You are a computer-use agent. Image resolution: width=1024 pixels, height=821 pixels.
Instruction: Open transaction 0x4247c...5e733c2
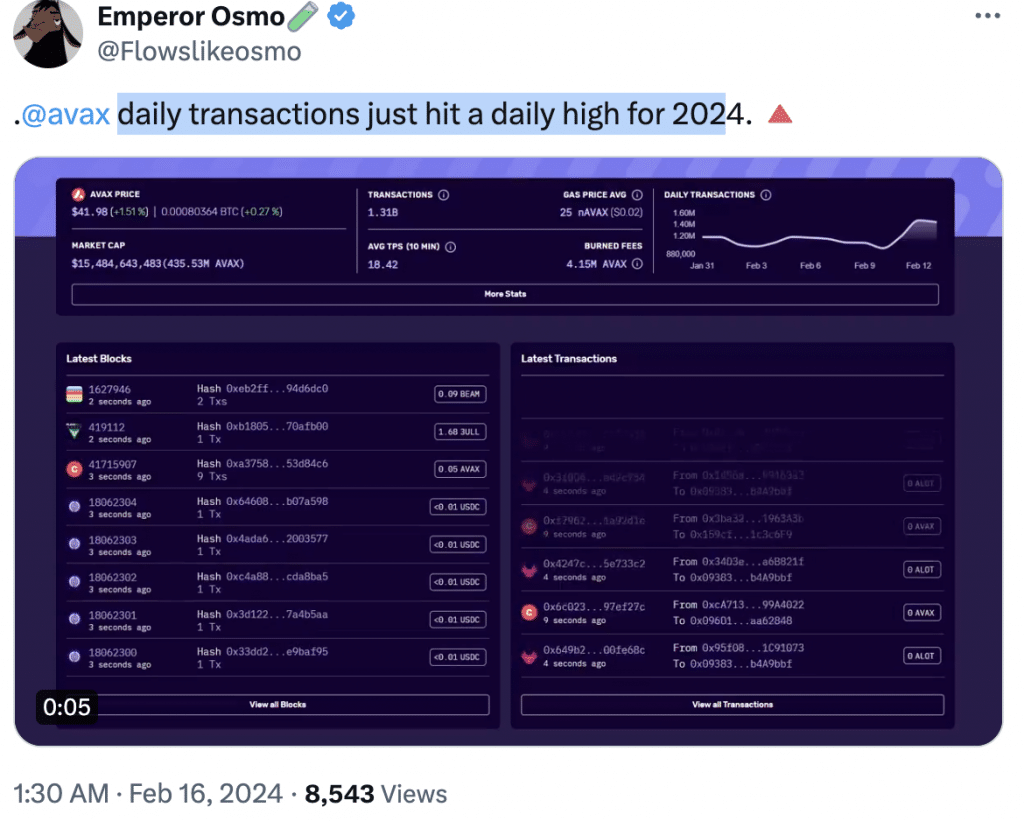(x=594, y=564)
